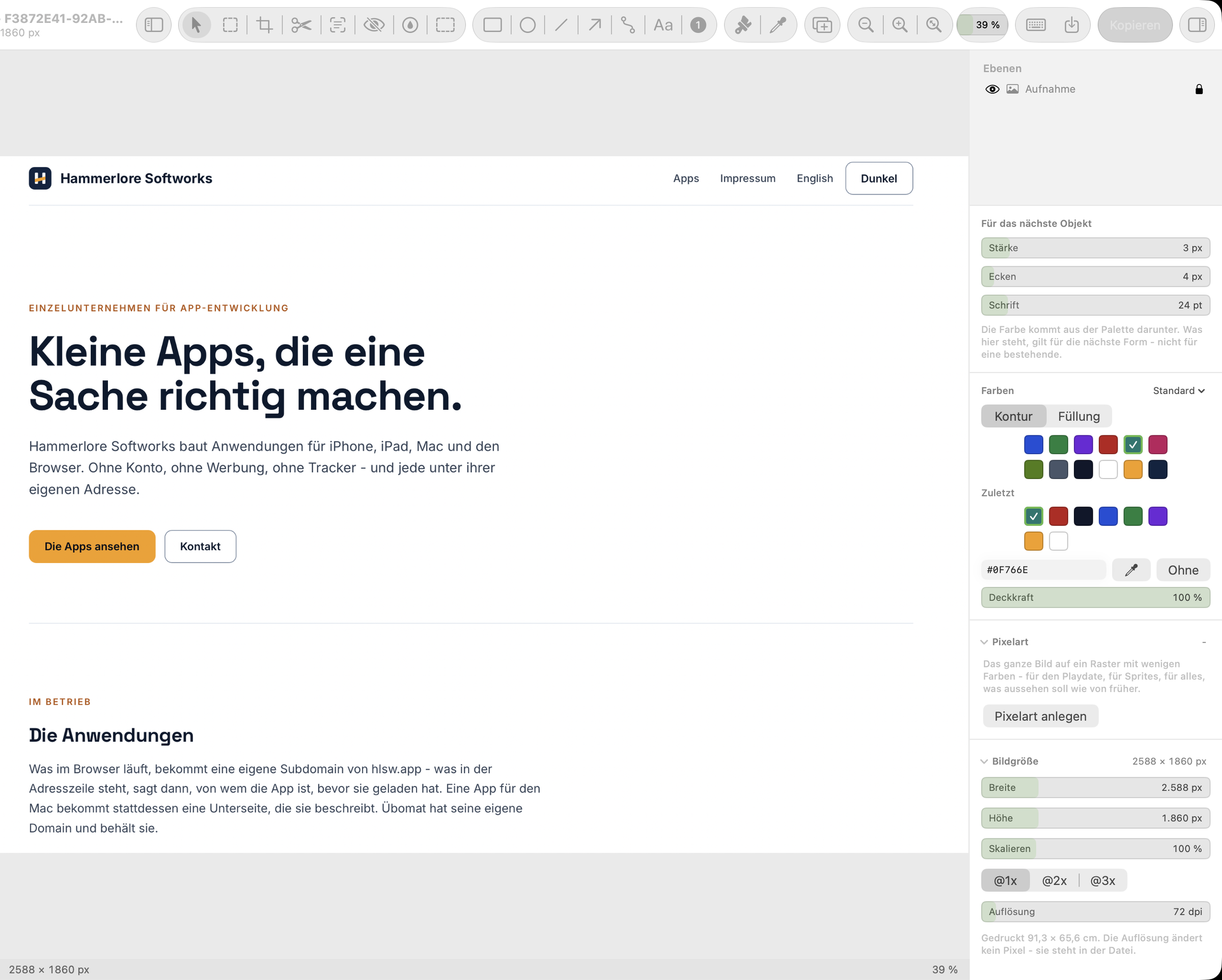Click the toolbar zoom percentage field
The image size is (1222, 980).
coord(982,25)
